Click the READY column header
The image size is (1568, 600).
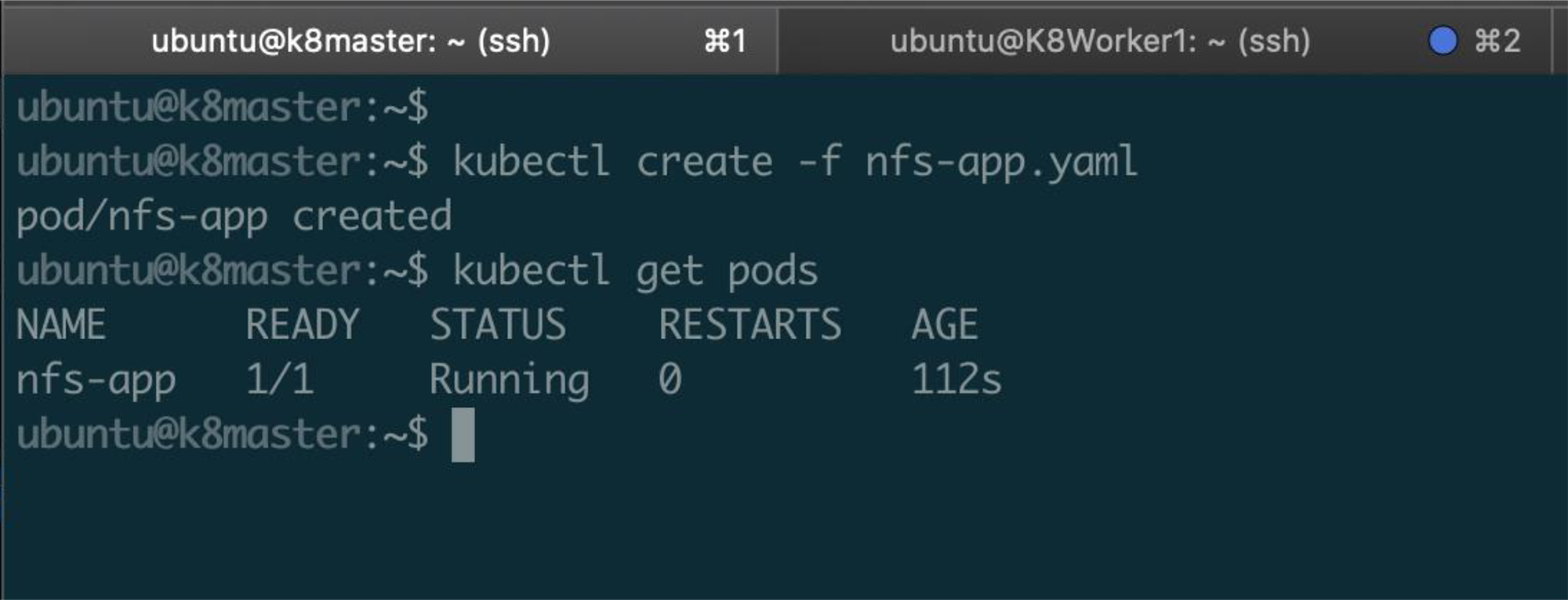[x=302, y=325]
